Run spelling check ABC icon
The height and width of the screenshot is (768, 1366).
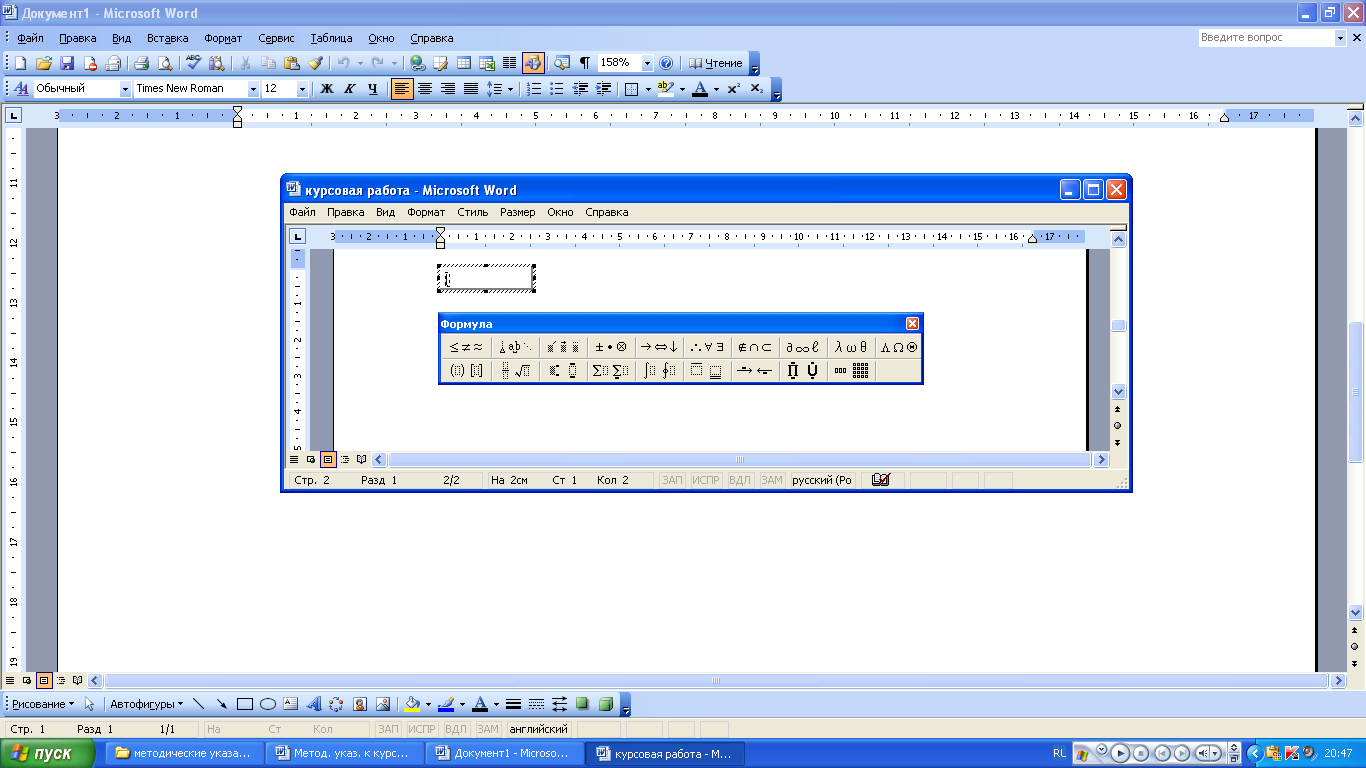coord(194,63)
